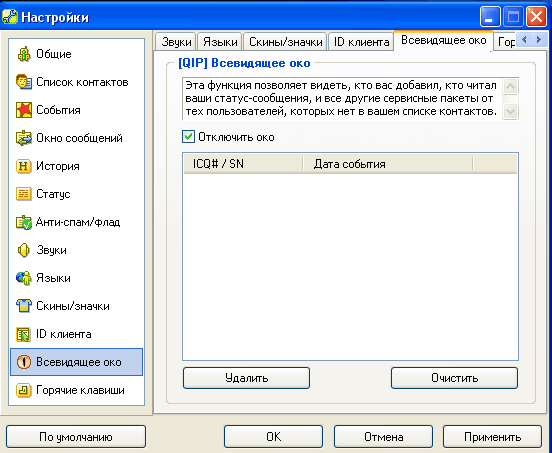
Task: Click the ICQ# / SN column header
Action: 243,164
